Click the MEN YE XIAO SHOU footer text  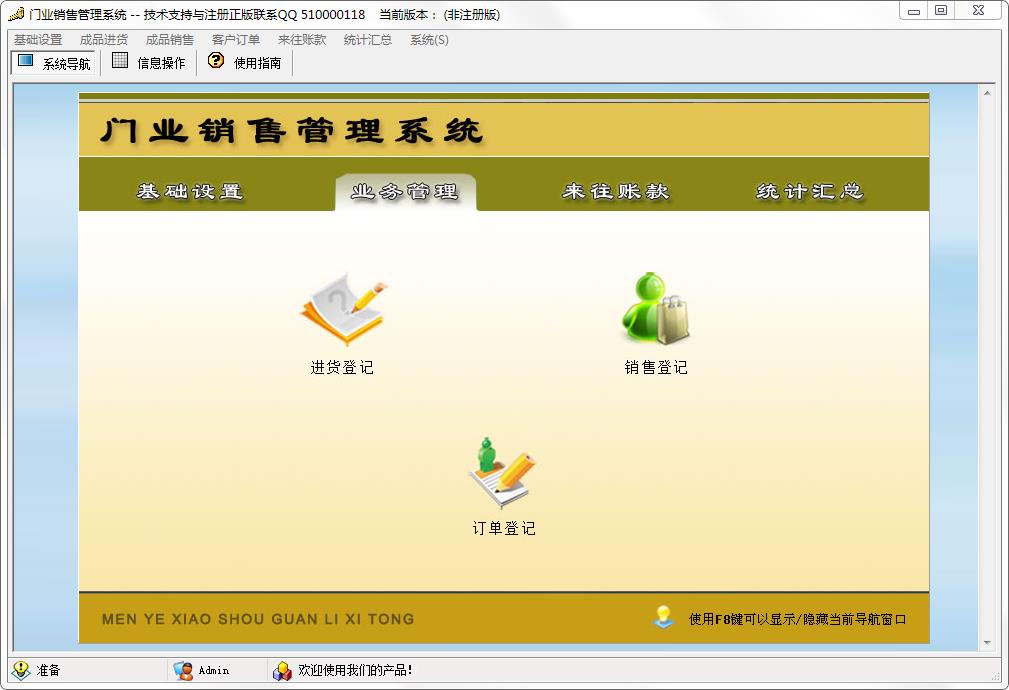pyautogui.click(x=258, y=619)
